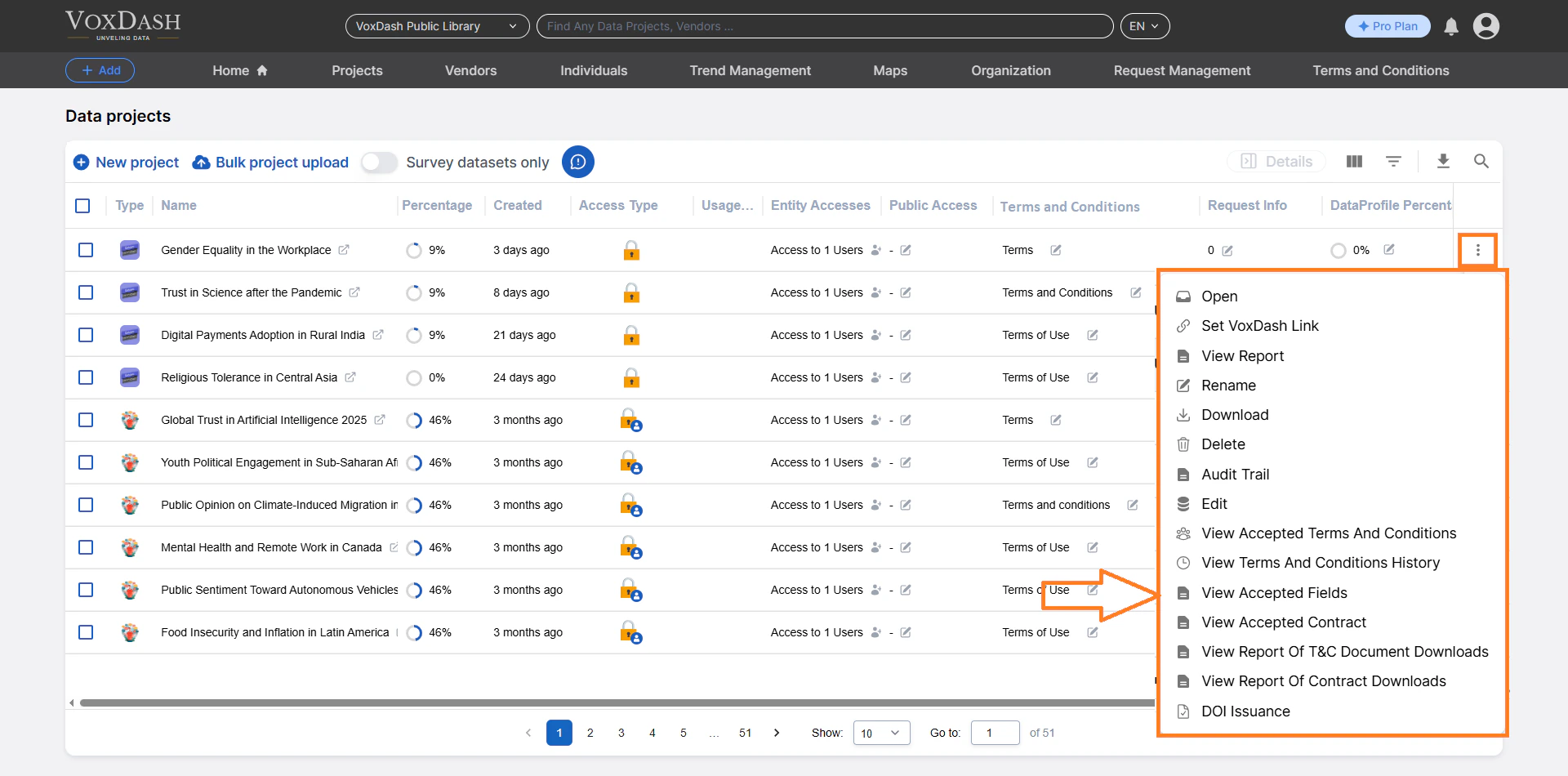This screenshot has height=776, width=1568.
Task: Click the Go to page number field
Action: click(995, 733)
